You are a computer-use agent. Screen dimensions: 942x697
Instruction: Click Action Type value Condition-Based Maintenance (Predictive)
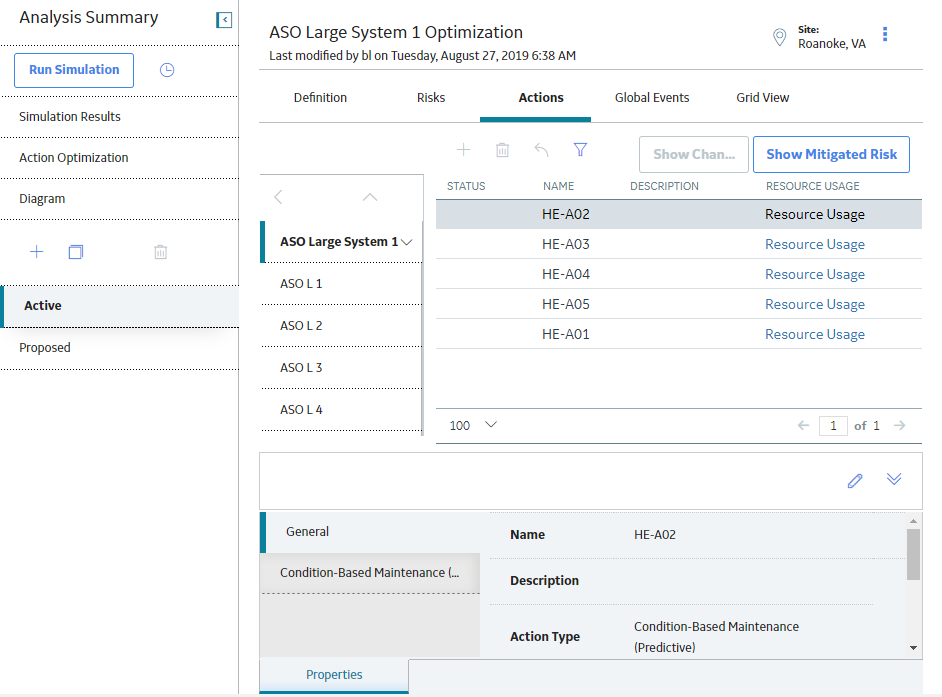coord(716,637)
